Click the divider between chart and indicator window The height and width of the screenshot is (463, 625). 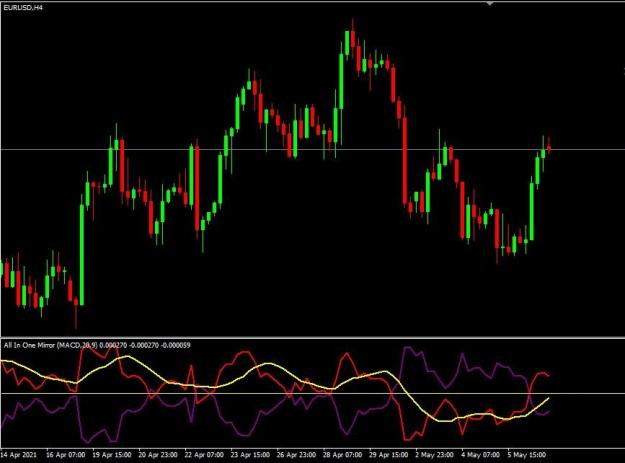[x=312, y=337]
